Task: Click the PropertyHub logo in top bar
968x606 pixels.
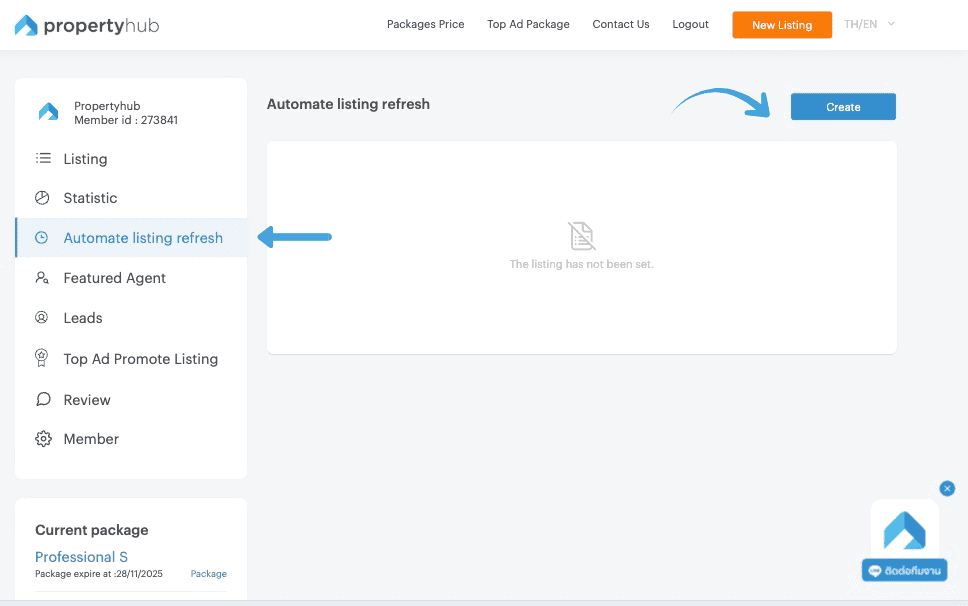Action: (x=85, y=25)
